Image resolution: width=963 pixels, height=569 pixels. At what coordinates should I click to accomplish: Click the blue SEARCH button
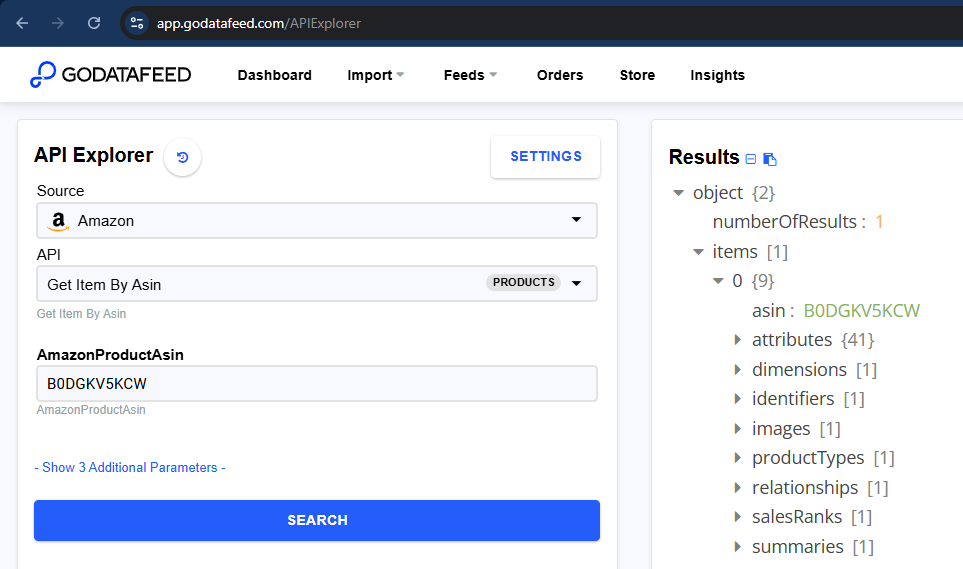point(317,520)
